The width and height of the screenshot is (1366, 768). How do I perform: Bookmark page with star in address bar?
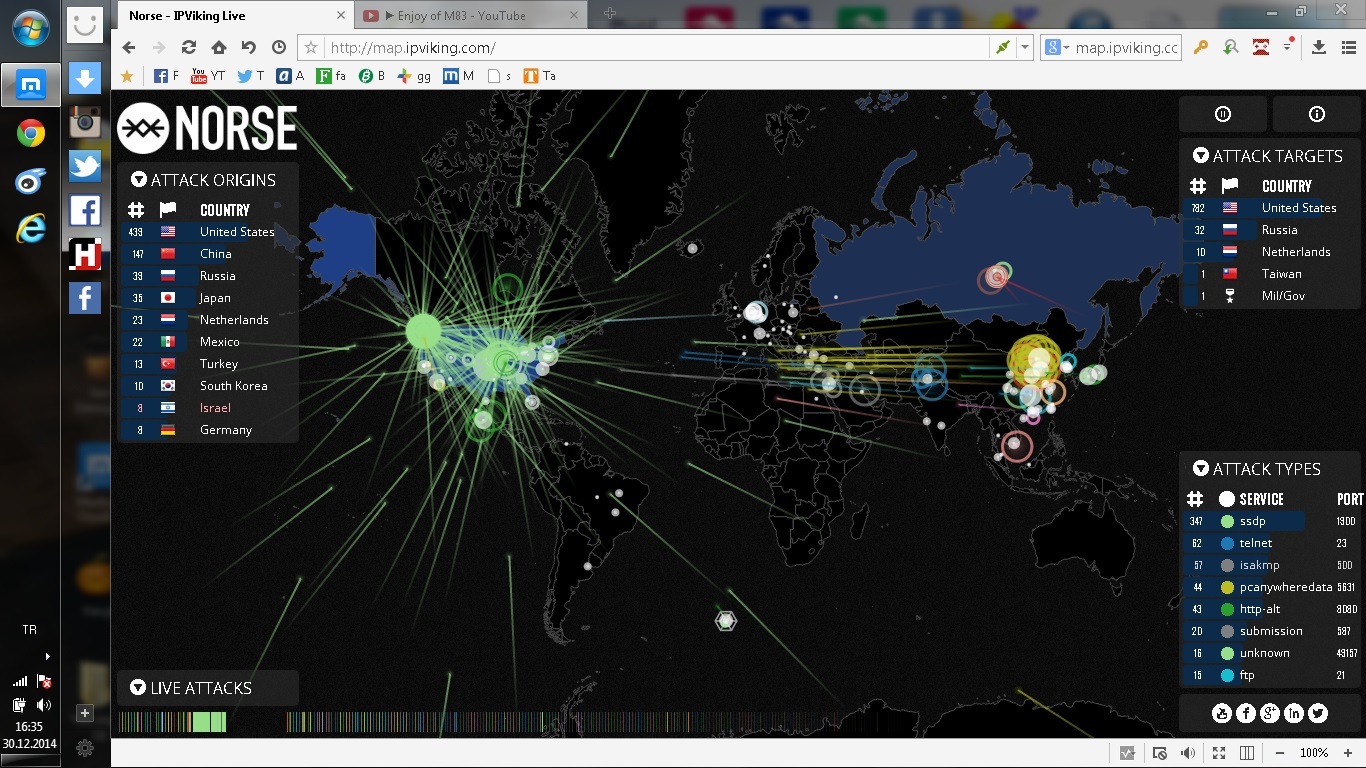coord(311,48)
